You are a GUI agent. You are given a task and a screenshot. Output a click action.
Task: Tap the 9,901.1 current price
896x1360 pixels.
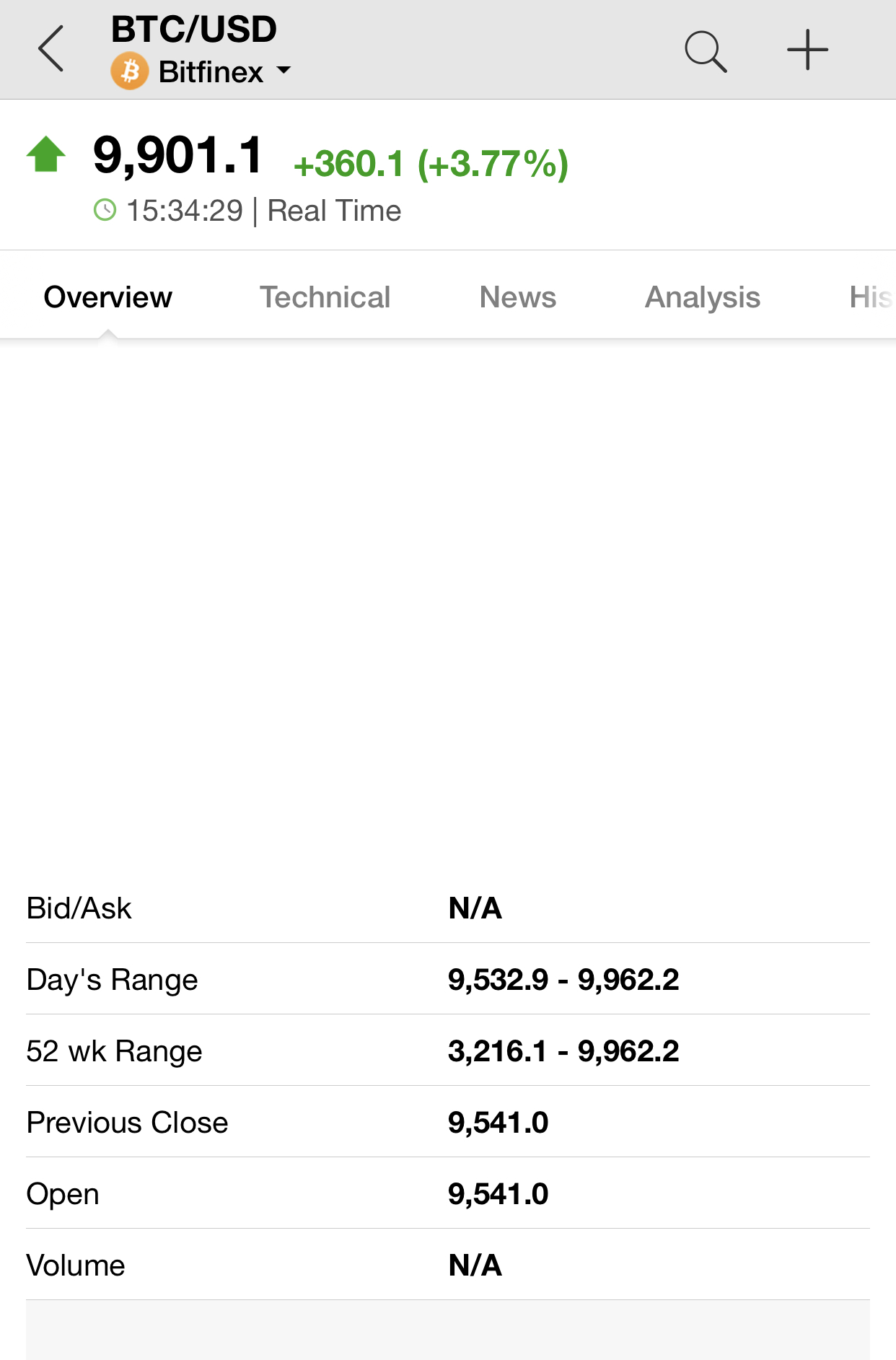pyautogui.click(x=178, y=154)
